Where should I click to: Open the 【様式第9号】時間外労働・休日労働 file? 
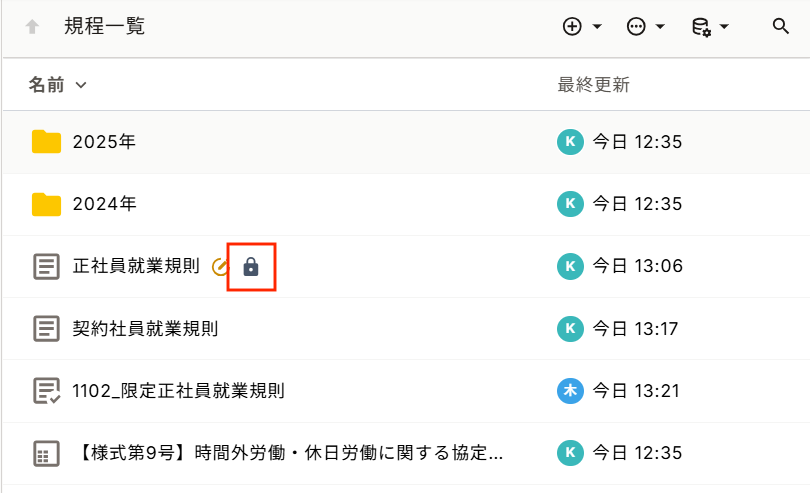[287, 453]
